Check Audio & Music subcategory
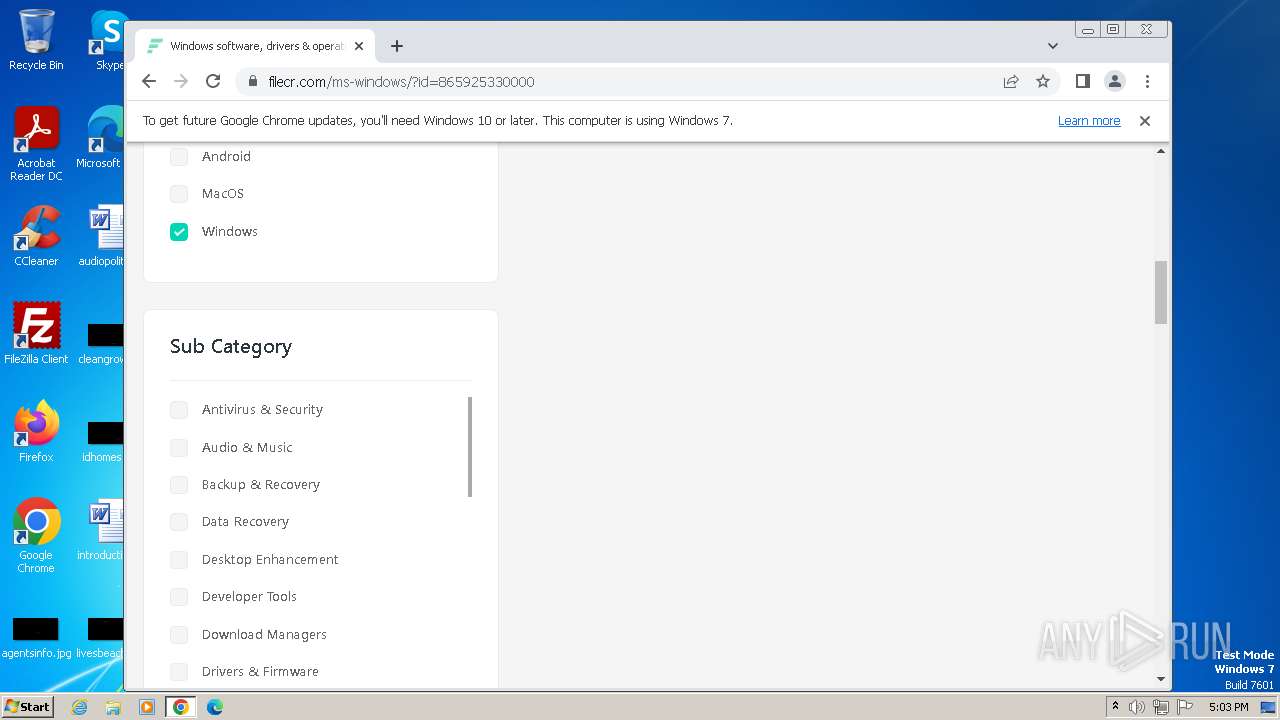Screen dimensions: 1280x720 (179, 448)
